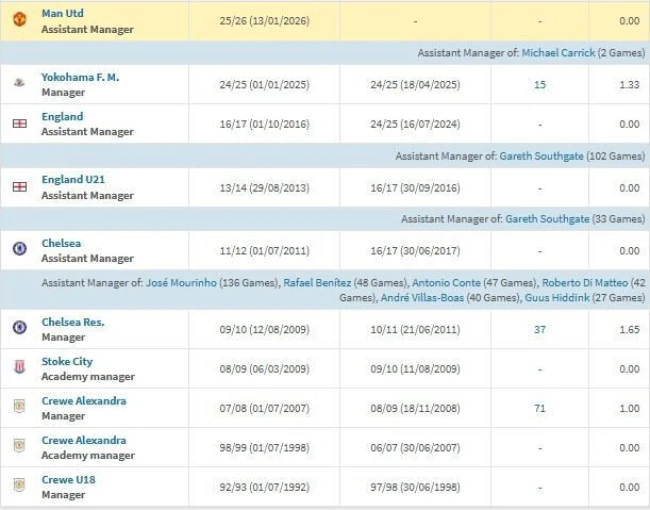
Task: Open Gareth Southgate link with 33 Games
Action: point(547,219)
